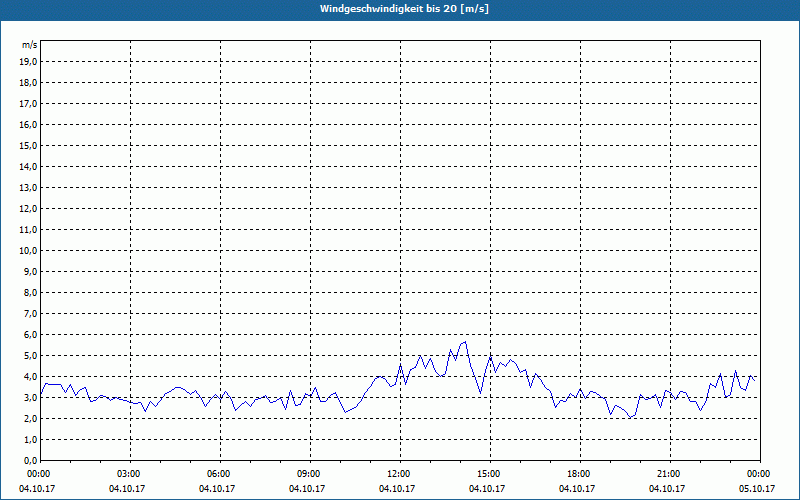Screen dimensions: 800x500
Task: Select the 1,0 y-axis label
Action: (30, 439)
